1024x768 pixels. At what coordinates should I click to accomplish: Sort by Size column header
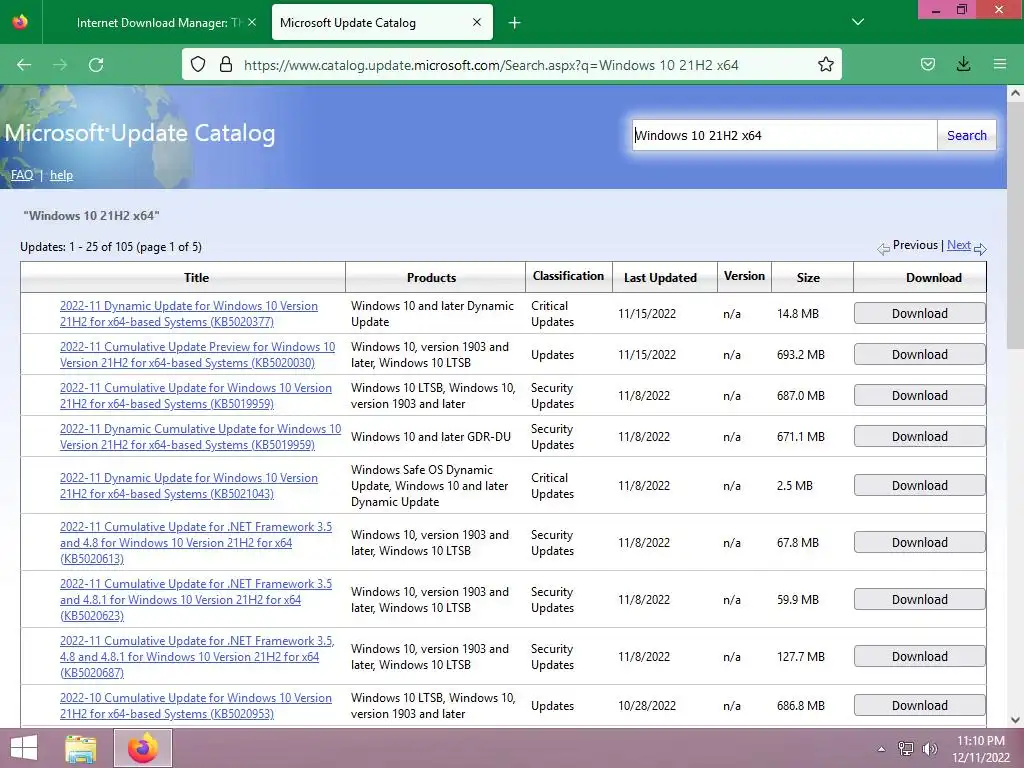coord(808,278)
